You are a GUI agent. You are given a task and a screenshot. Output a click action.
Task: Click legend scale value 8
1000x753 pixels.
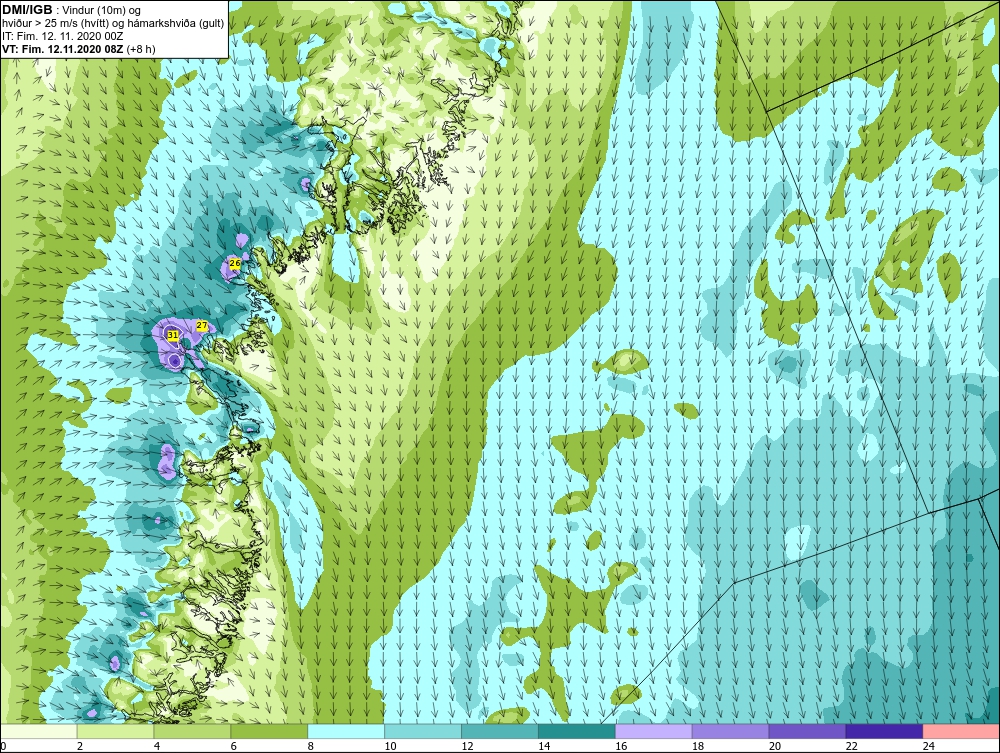click(311, 746)
